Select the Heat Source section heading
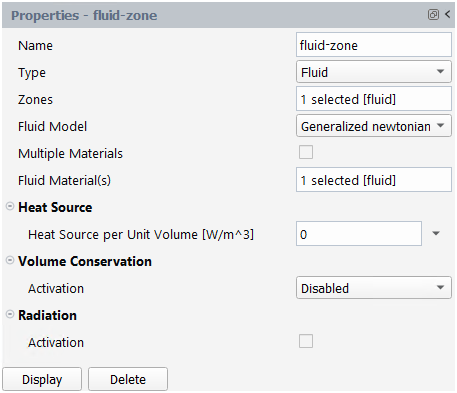The image size is (457, 393). pos(55,207)
